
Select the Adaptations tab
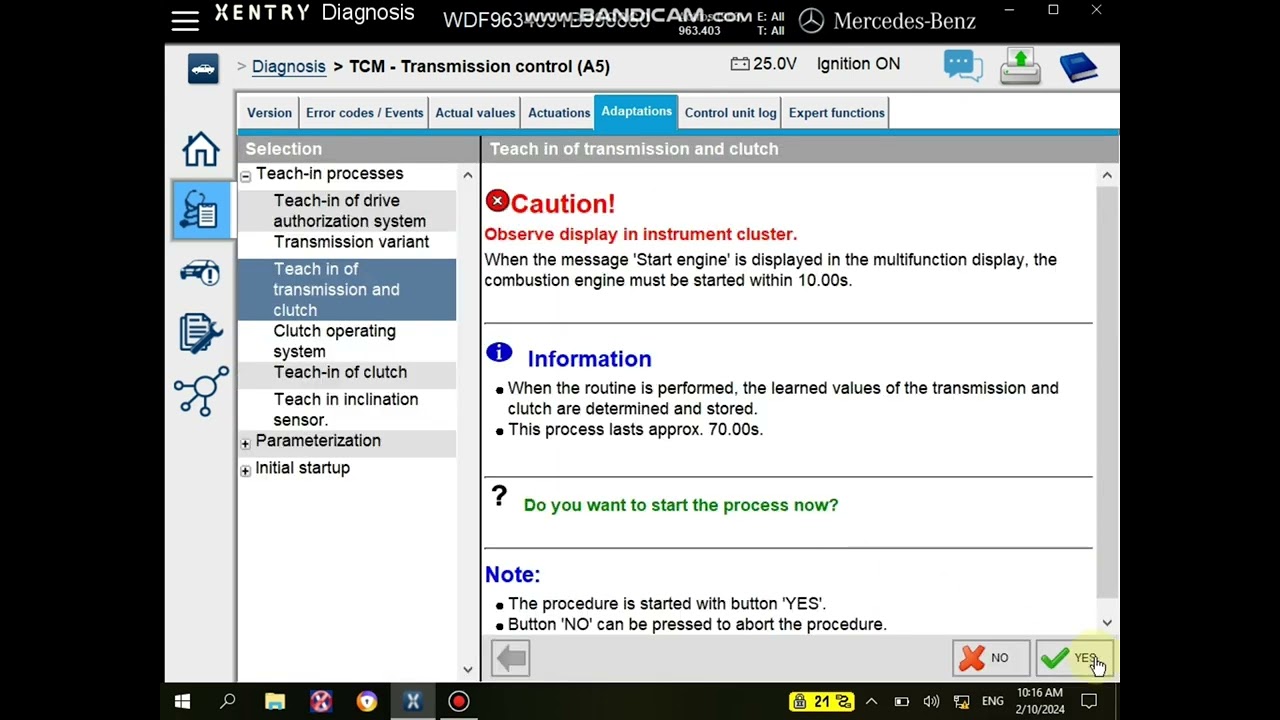(x=636, y=112)
